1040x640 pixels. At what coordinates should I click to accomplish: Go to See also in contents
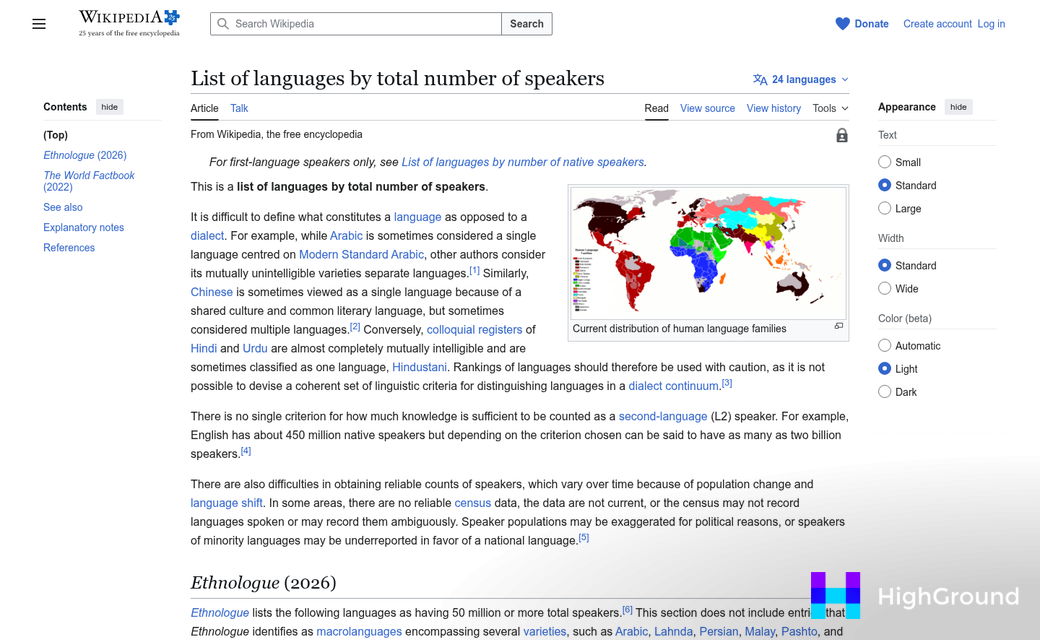[x=63, y=207]
